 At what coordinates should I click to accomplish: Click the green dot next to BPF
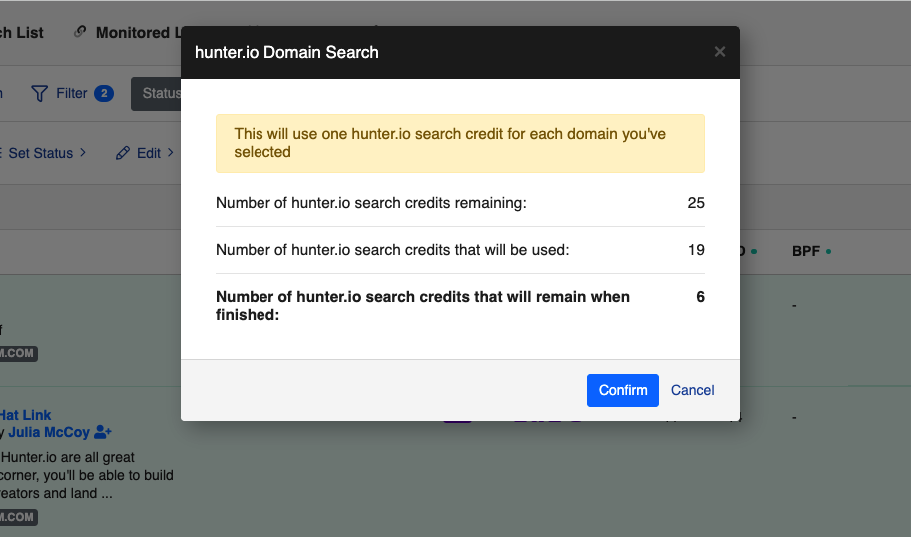829,251
